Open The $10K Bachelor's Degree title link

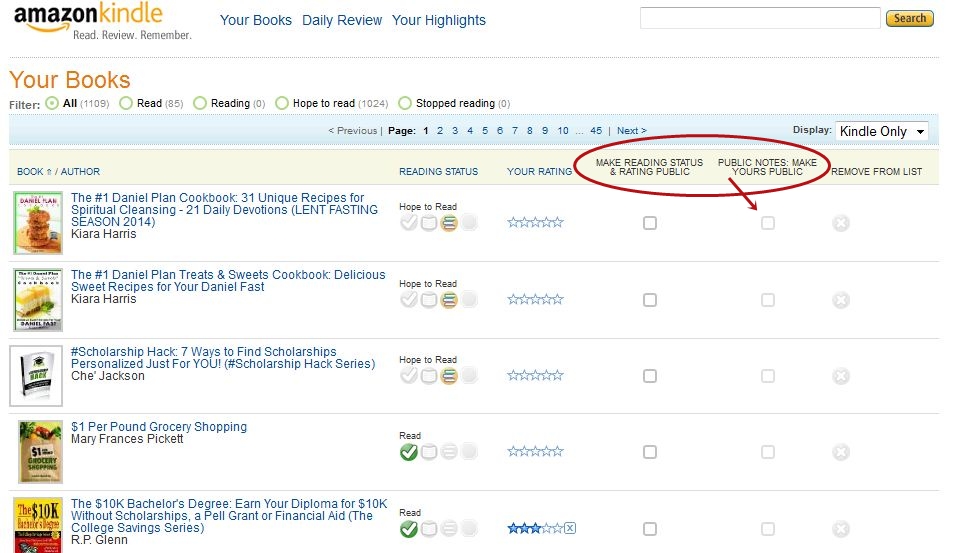click(229, 516)
